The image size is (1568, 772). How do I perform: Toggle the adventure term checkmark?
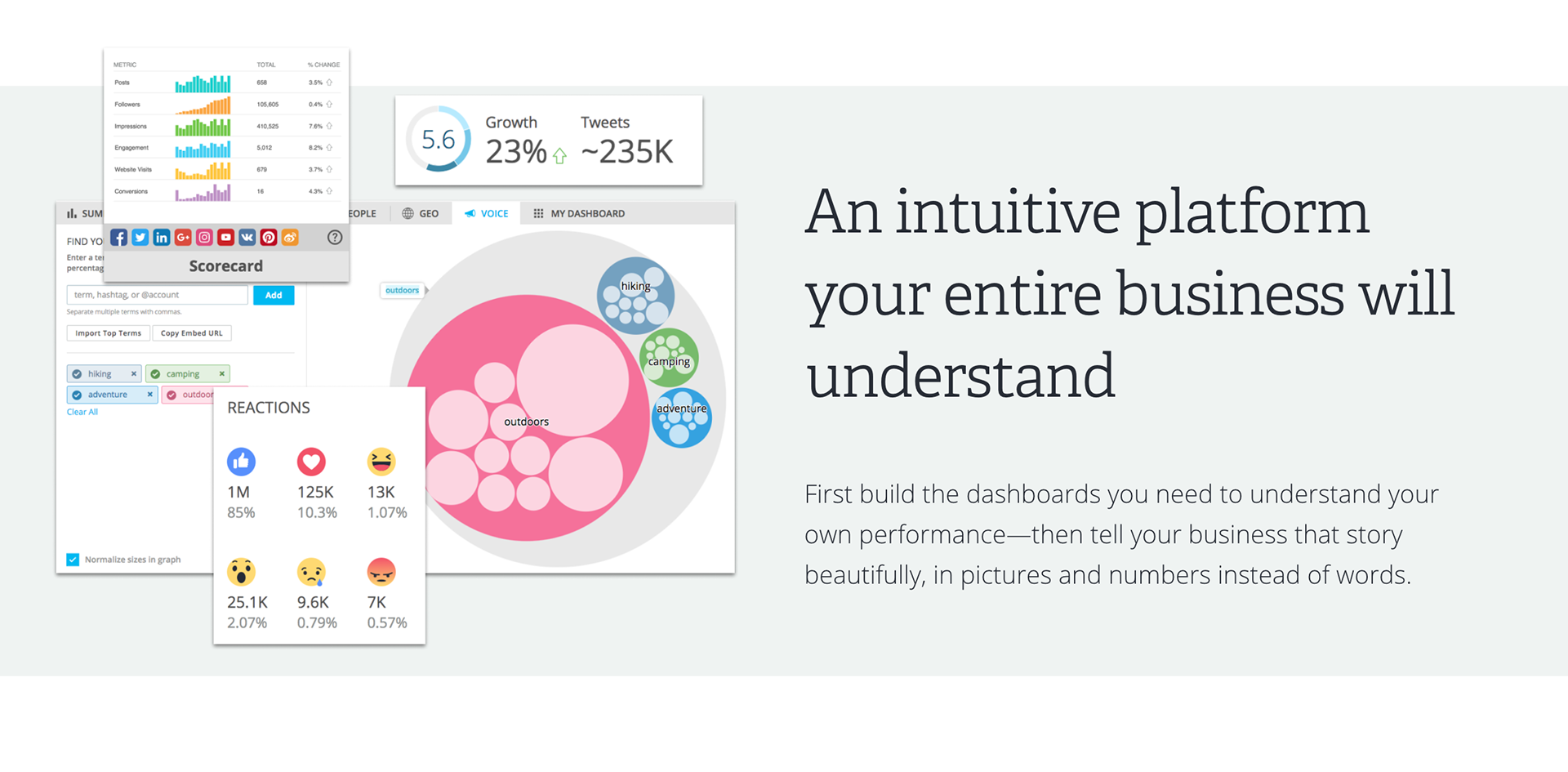77,395
